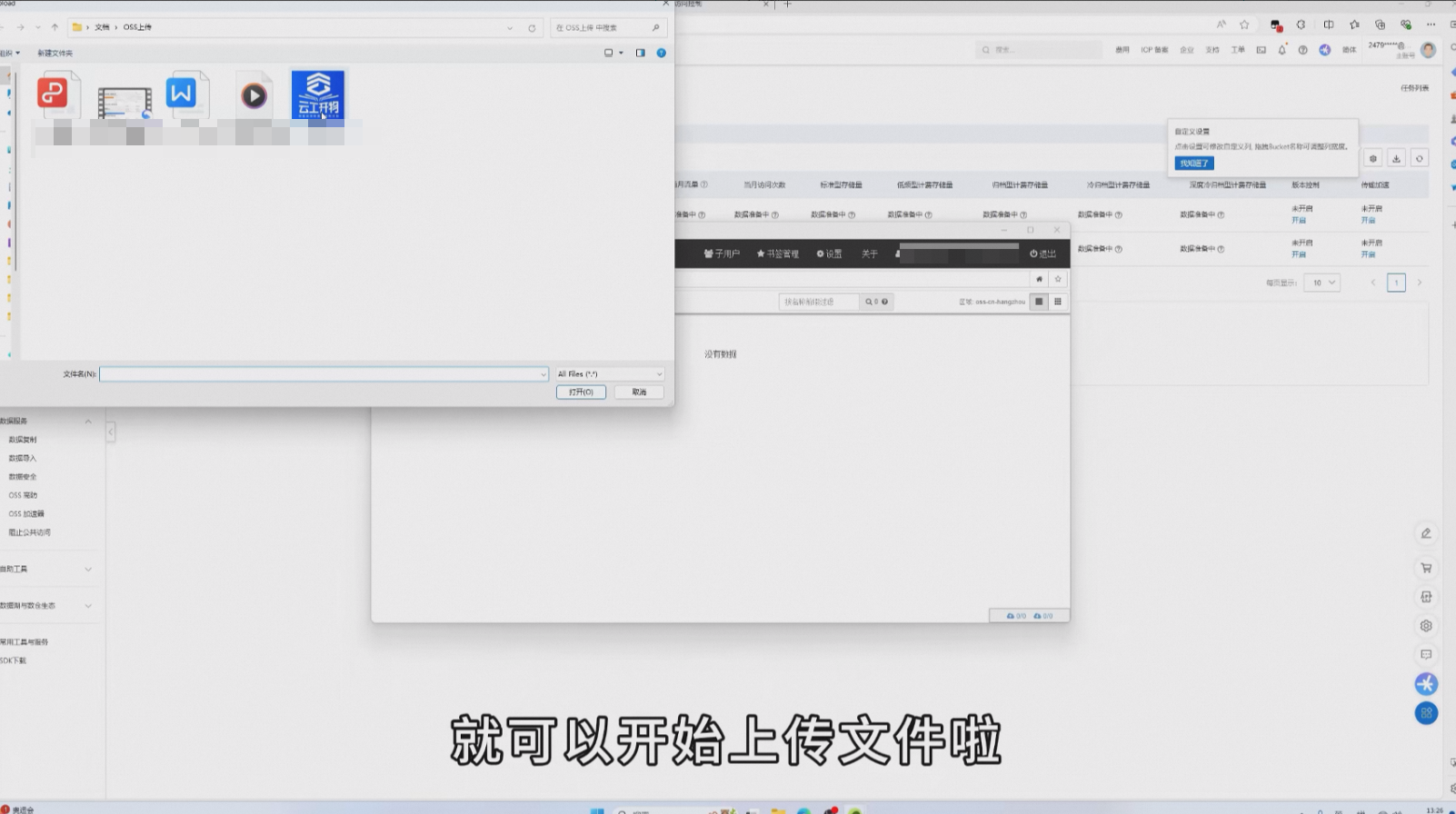Collapse the 数据服务 sidebar section
Screen dimensions: 1456x814
[x=88, y=422]
